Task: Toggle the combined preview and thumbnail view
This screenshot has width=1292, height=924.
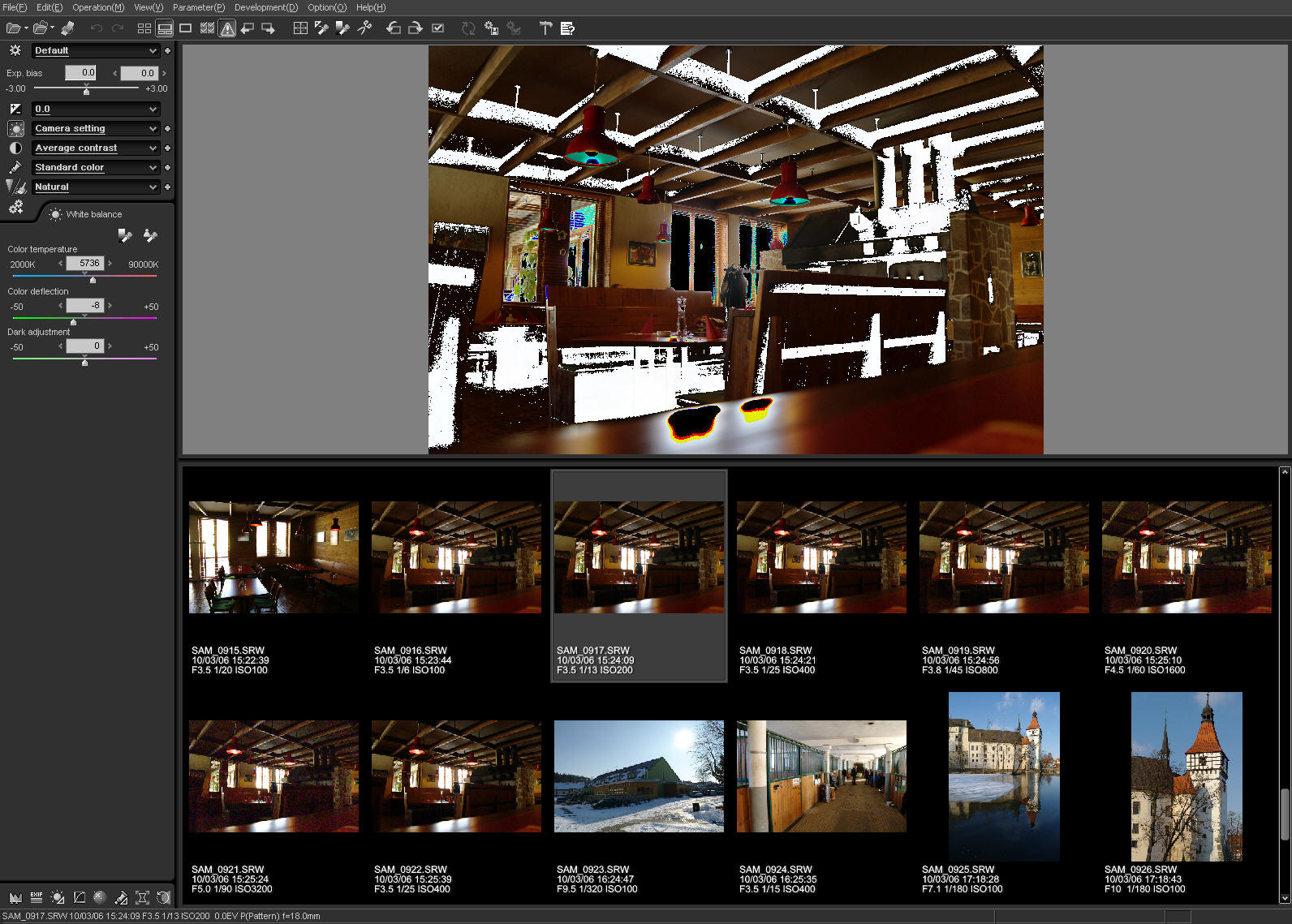Action: point(165,28)
